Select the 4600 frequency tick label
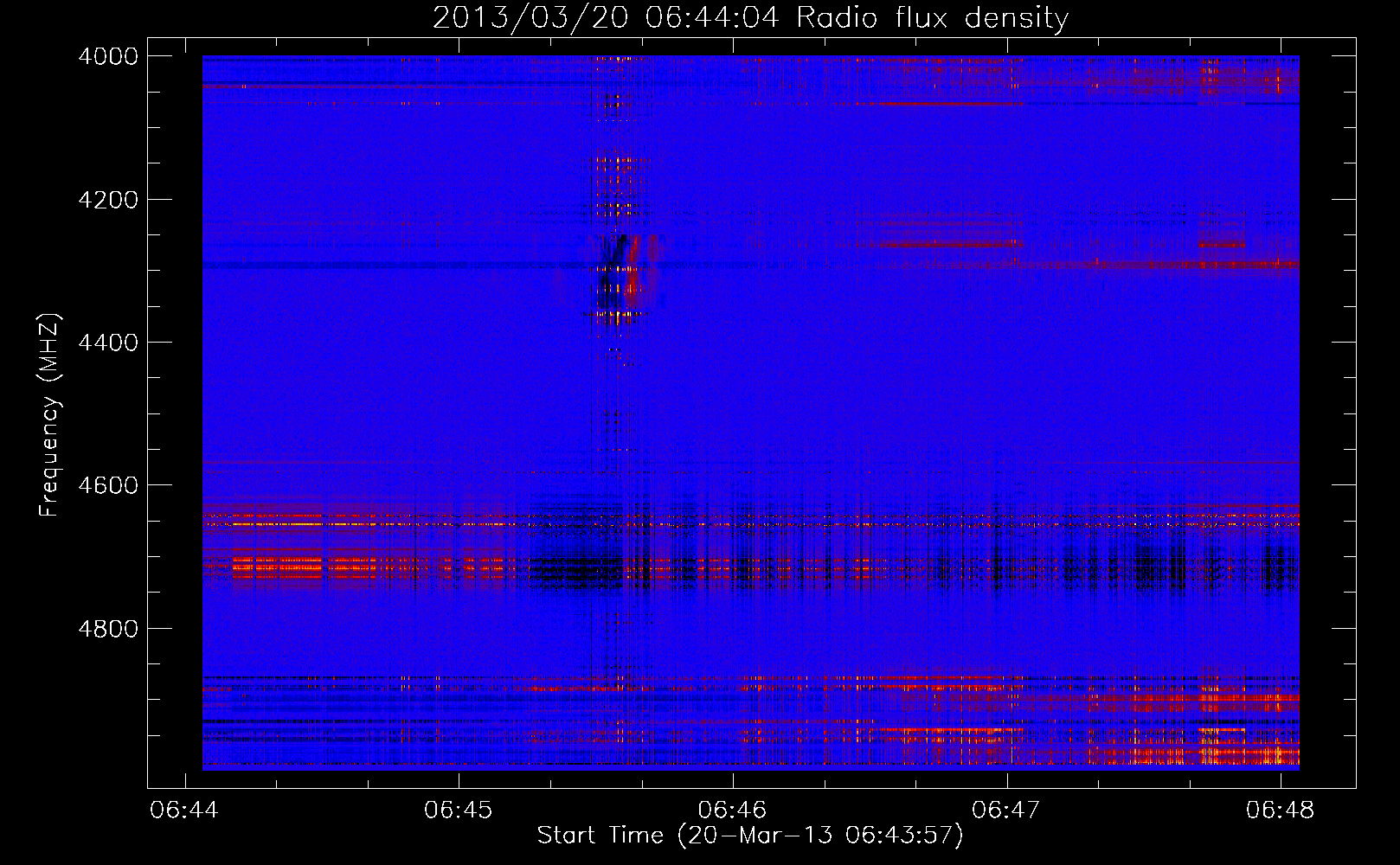 [x=108, y=485]
